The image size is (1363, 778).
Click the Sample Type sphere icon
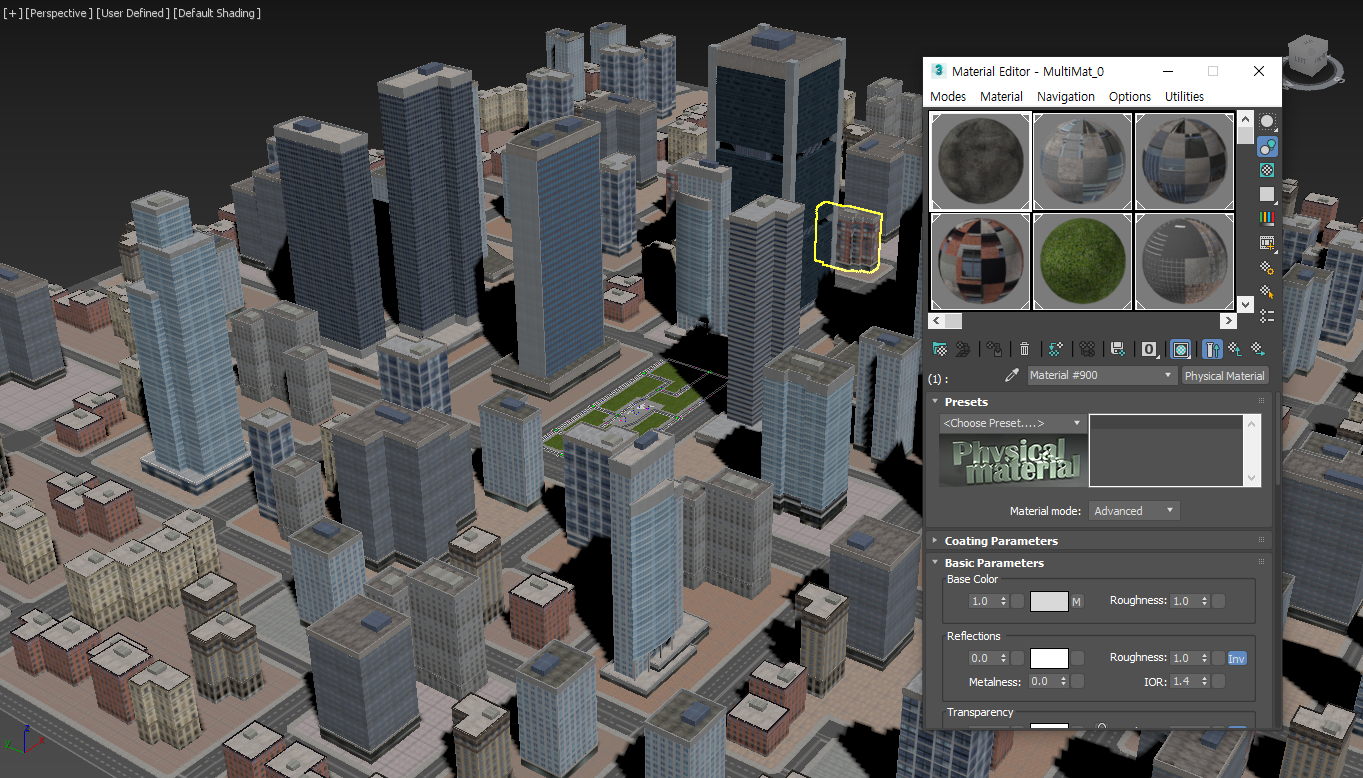[1267, 121]
